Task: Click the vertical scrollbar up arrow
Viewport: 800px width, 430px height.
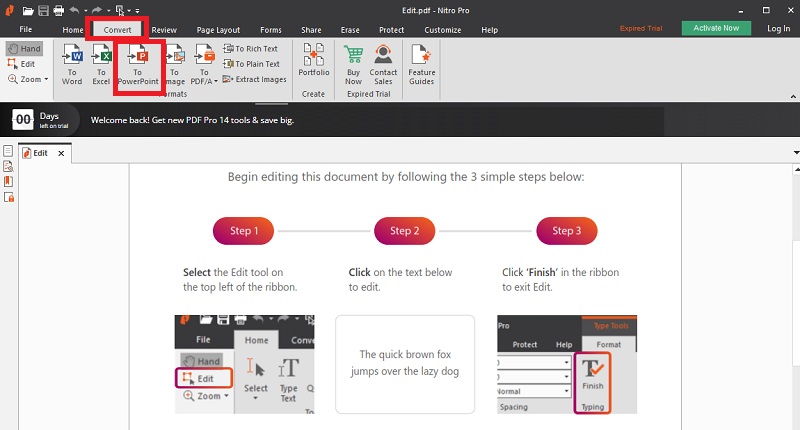Action: tap(796, 170)
